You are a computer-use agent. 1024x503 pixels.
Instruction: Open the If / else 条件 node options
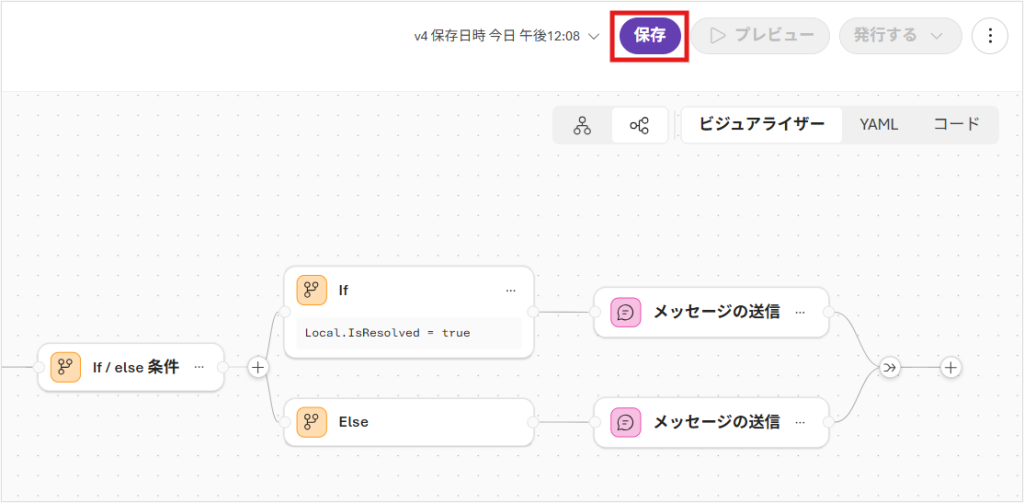(199, 367)
